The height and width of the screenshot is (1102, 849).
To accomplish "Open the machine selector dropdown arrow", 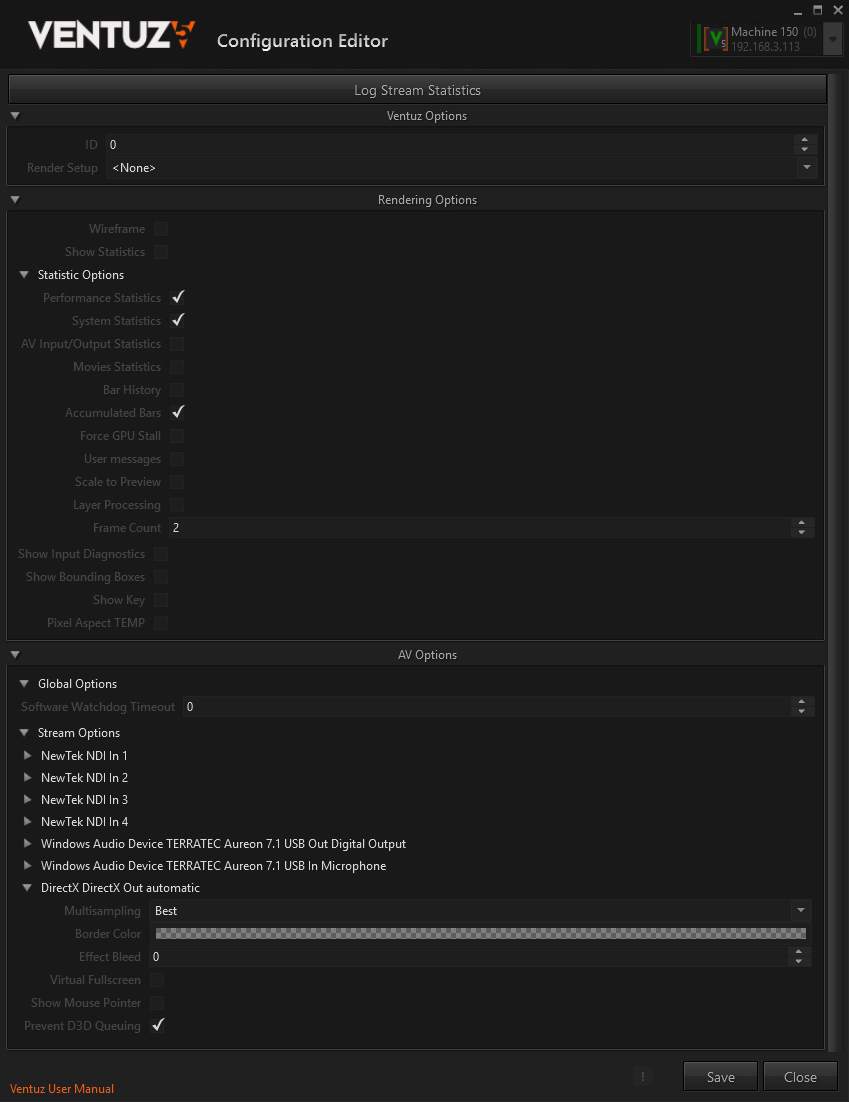I will 832,39.
